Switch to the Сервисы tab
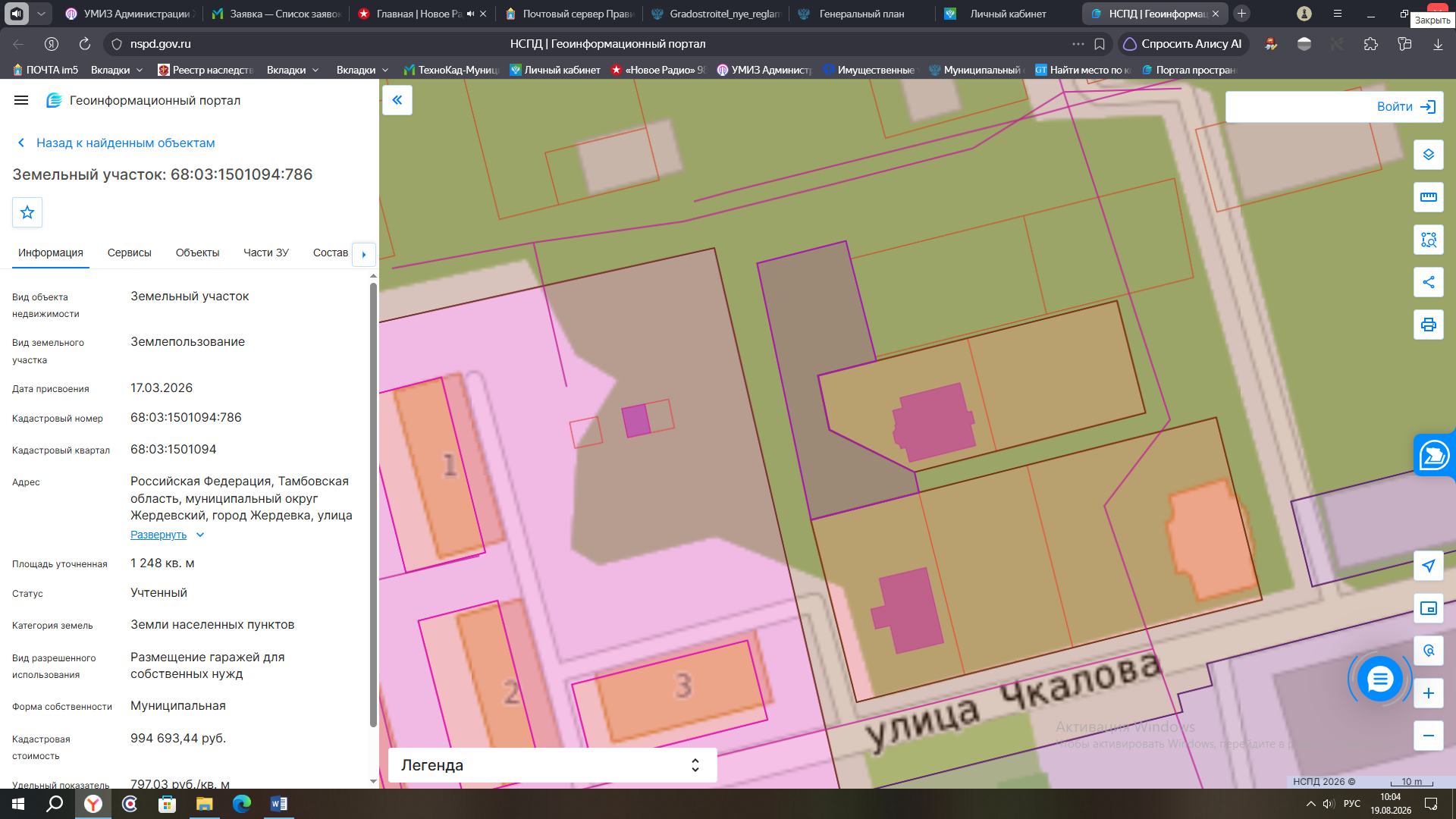Screen dimensions: 1456x819 pos(130,253)
